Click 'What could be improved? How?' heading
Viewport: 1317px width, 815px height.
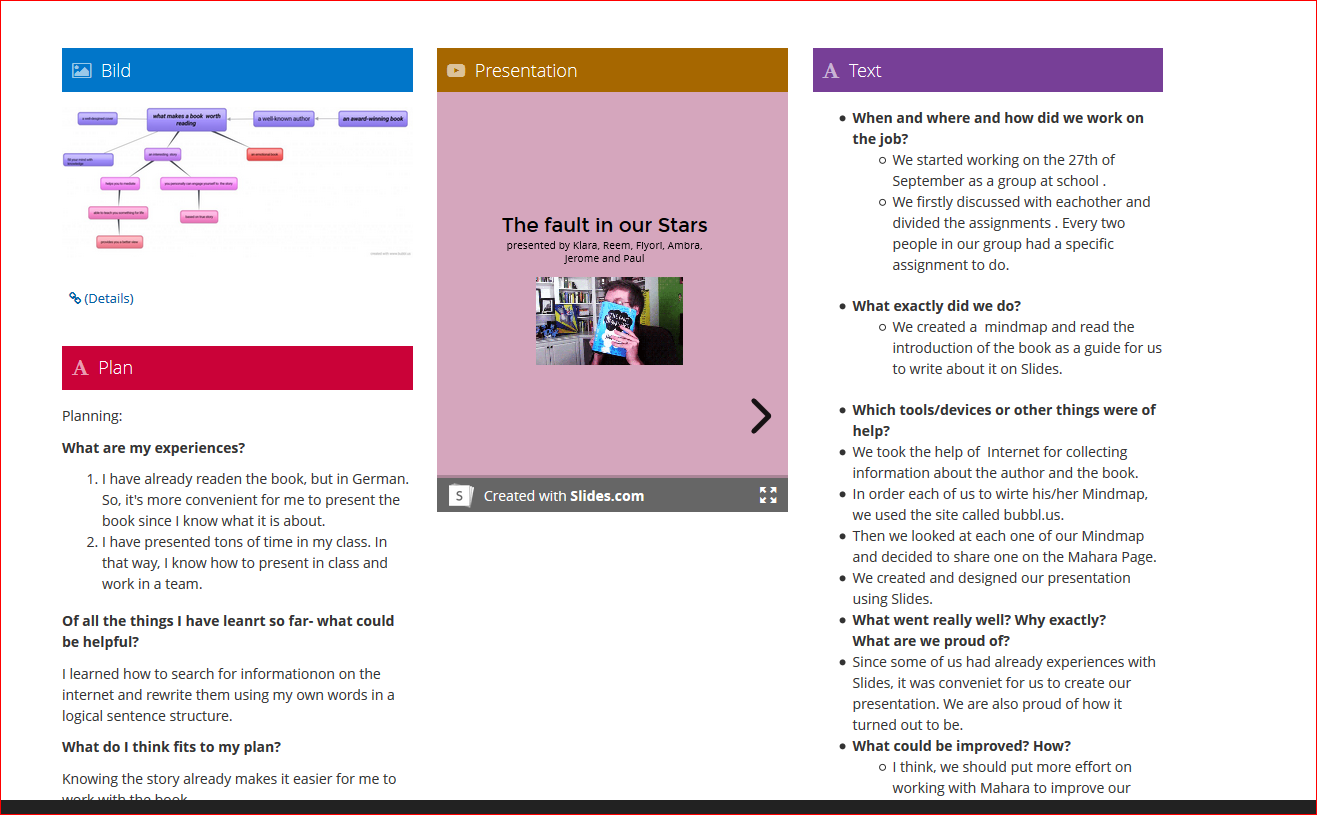[x=962, y=746]
